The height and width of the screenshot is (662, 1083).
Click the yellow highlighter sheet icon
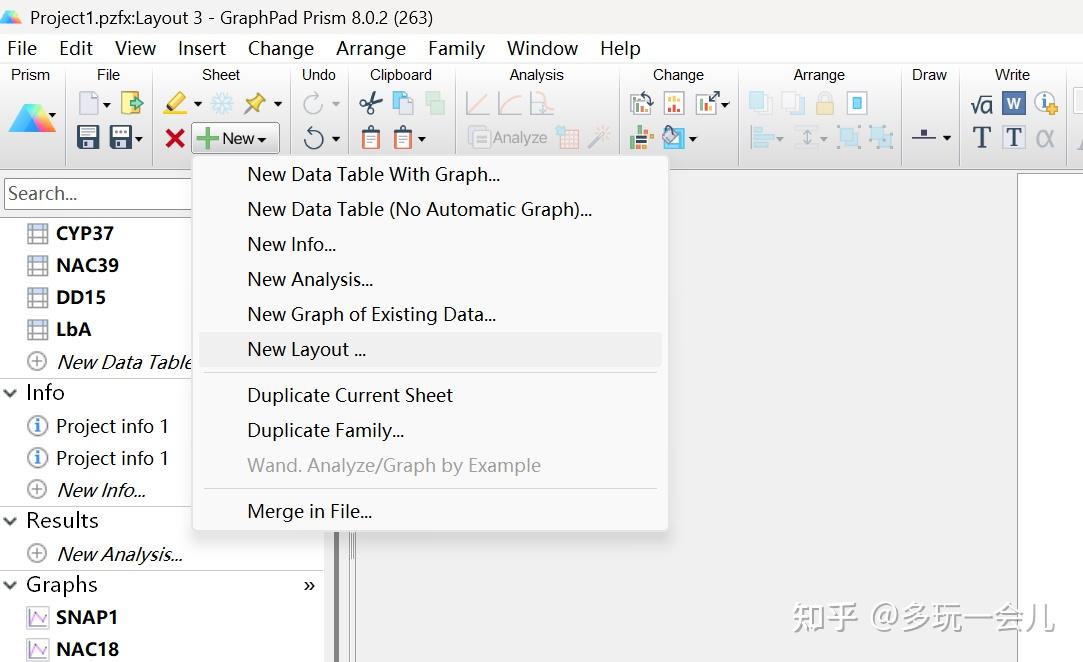pyautogui.click(x=175, y=104)
